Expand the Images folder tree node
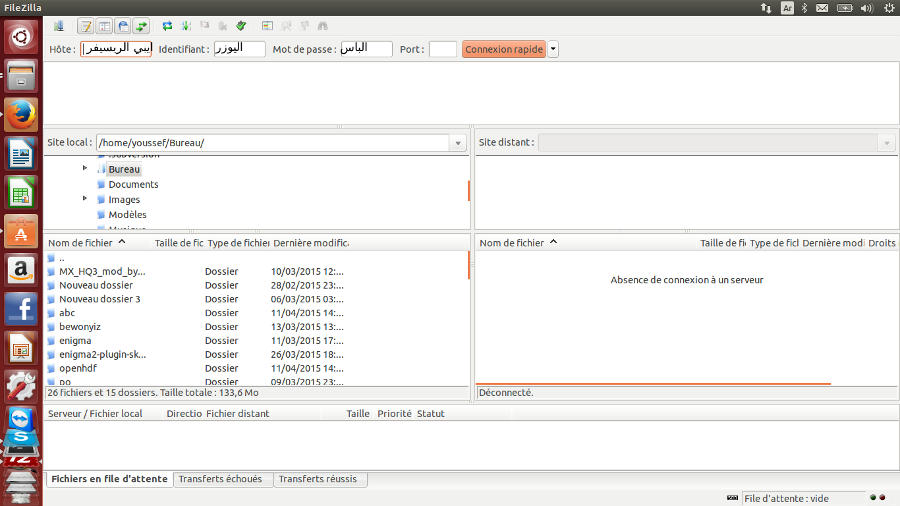Screen dimensions: 900x506 pyautogui.click(x=85, y=198)
